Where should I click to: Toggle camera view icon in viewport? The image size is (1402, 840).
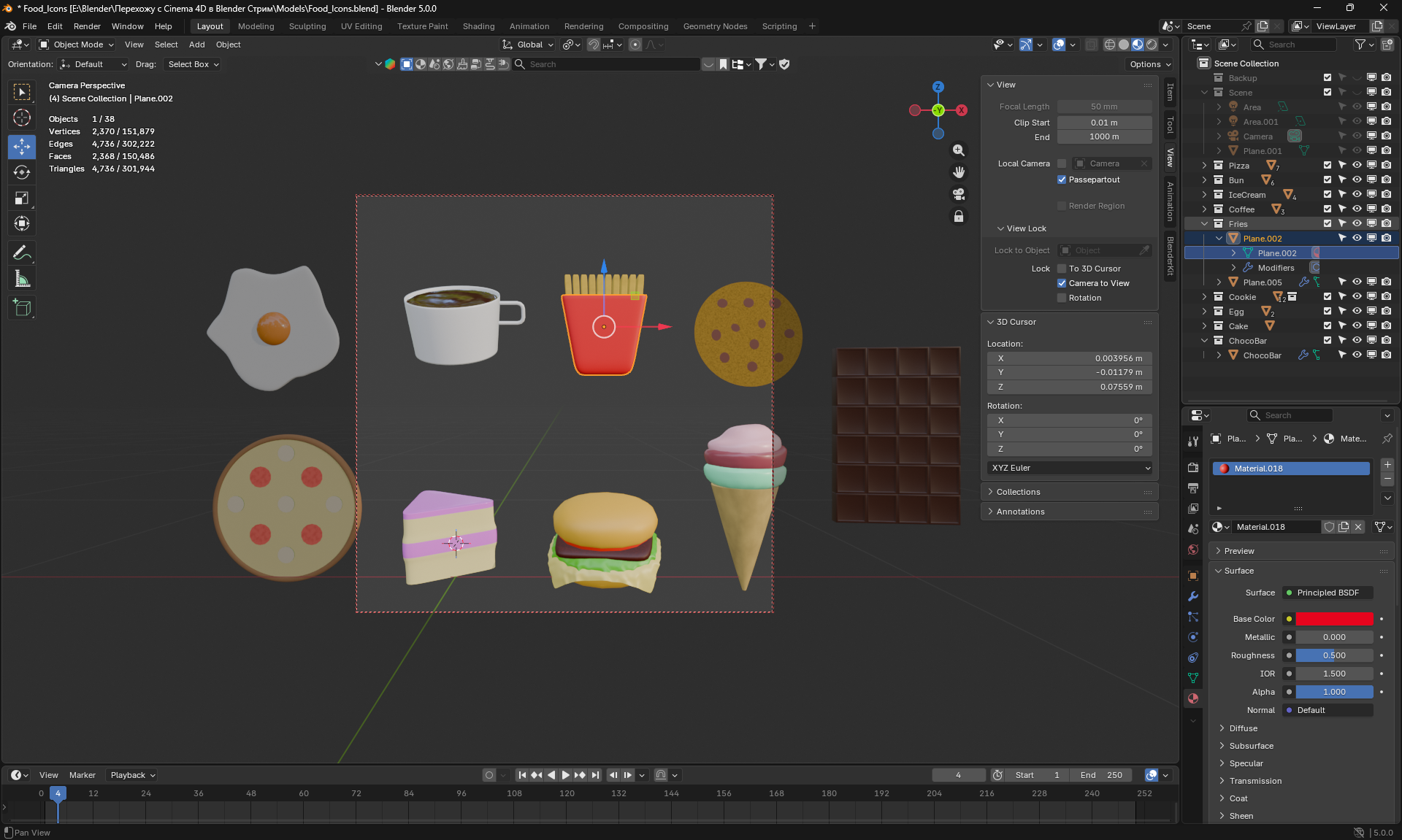click(959, 194)
